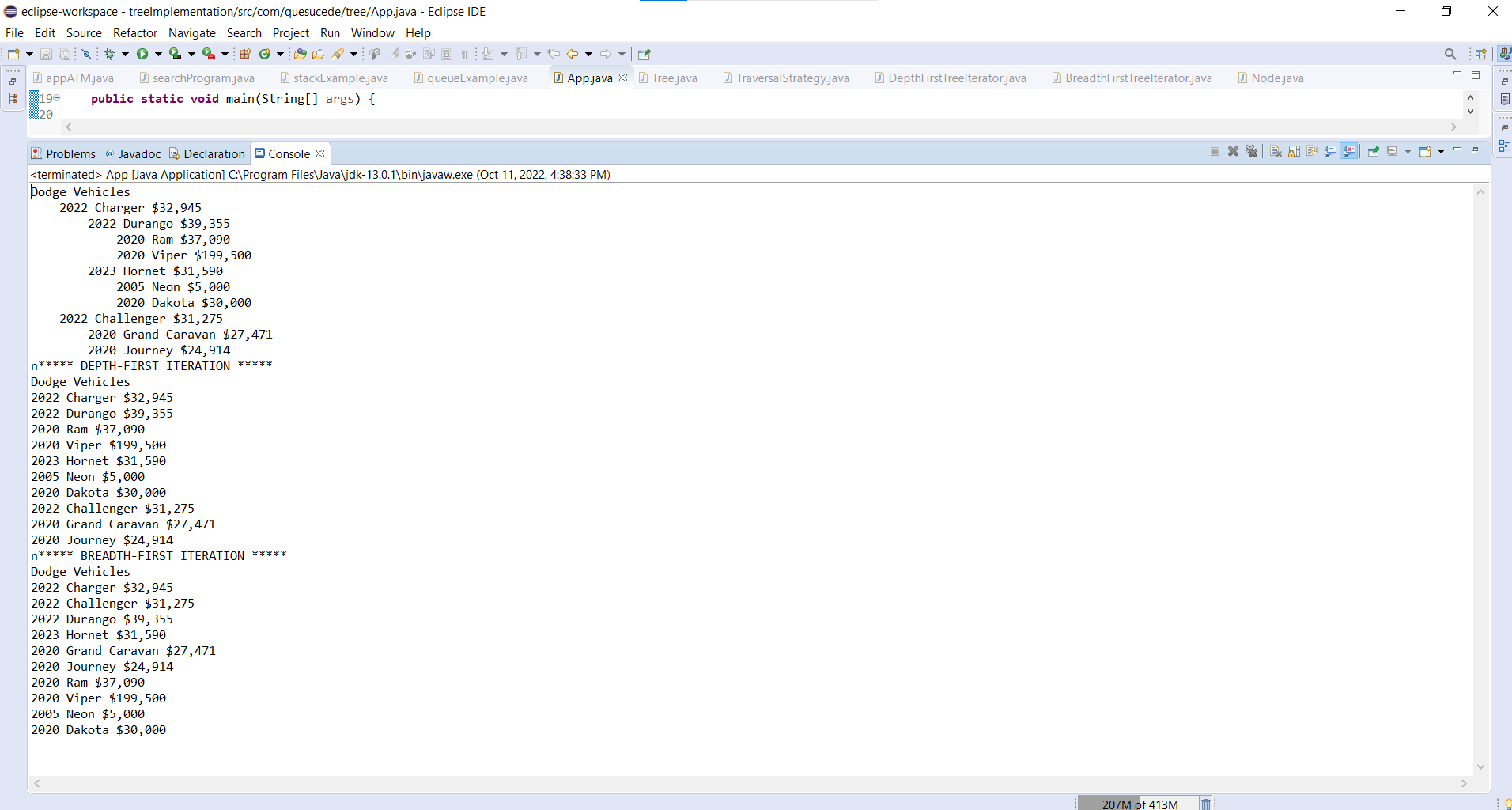Click the heap memory garbage collection trash button

pos(1205,803)
